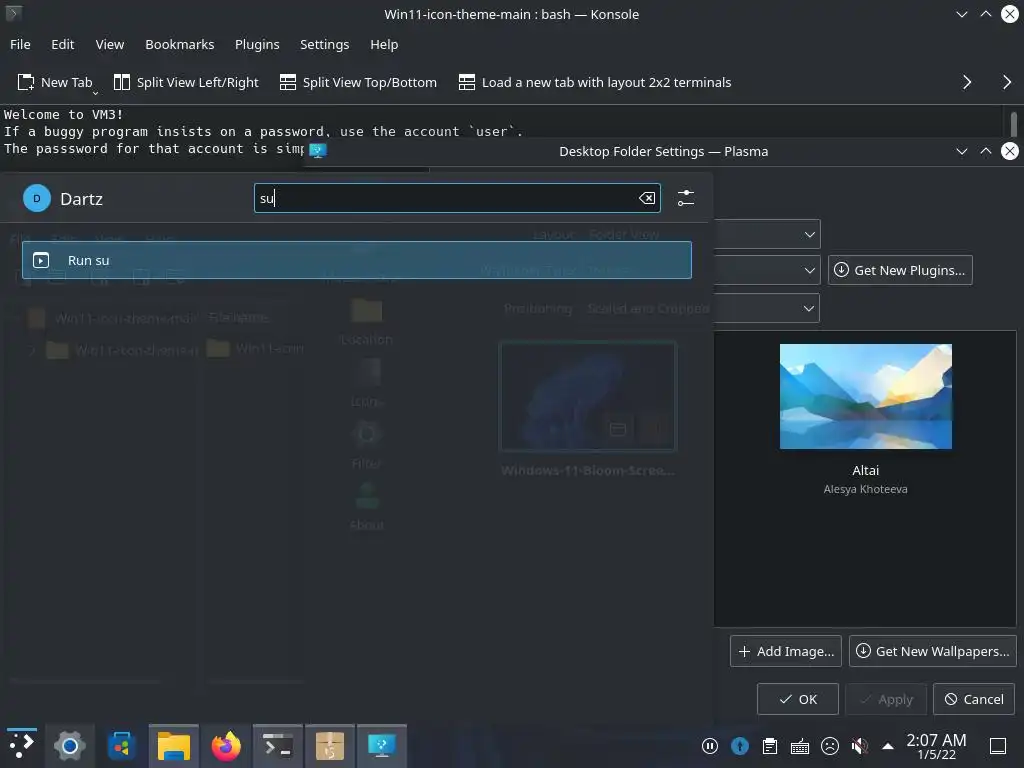
Task: Open the clipboard tray icon
Action: coord(770,746)
